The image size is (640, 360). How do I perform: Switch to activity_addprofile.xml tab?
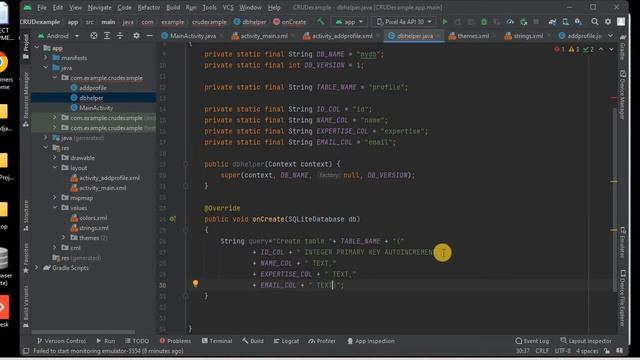coord(341,36)
